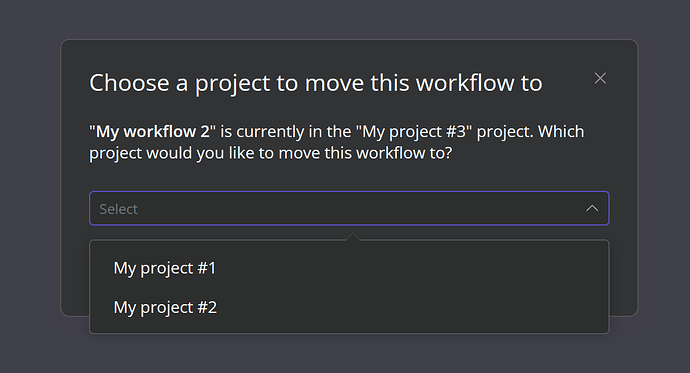Viewport: 690px width, 373px height.
Task: Click empty area right of My project #1
Action: pyautogui.click(x=409, y=268)
